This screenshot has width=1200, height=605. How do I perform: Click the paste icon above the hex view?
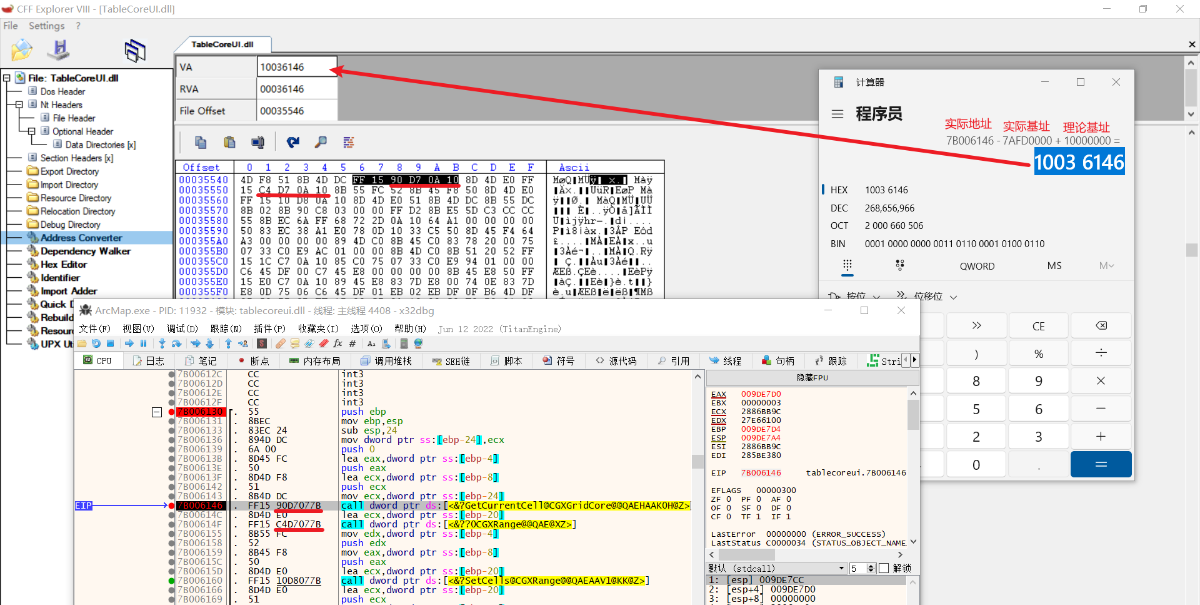tap(229, 142)
